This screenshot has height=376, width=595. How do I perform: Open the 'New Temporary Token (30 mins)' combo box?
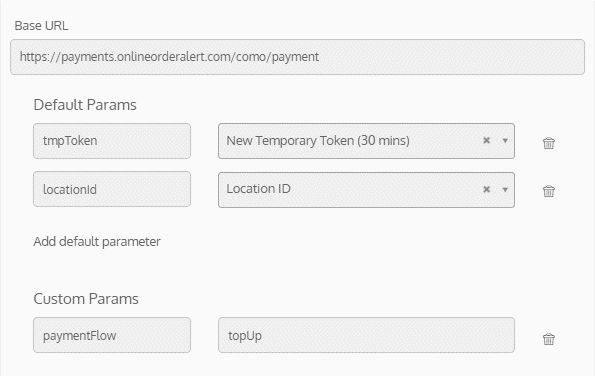[x=366, y=141]
